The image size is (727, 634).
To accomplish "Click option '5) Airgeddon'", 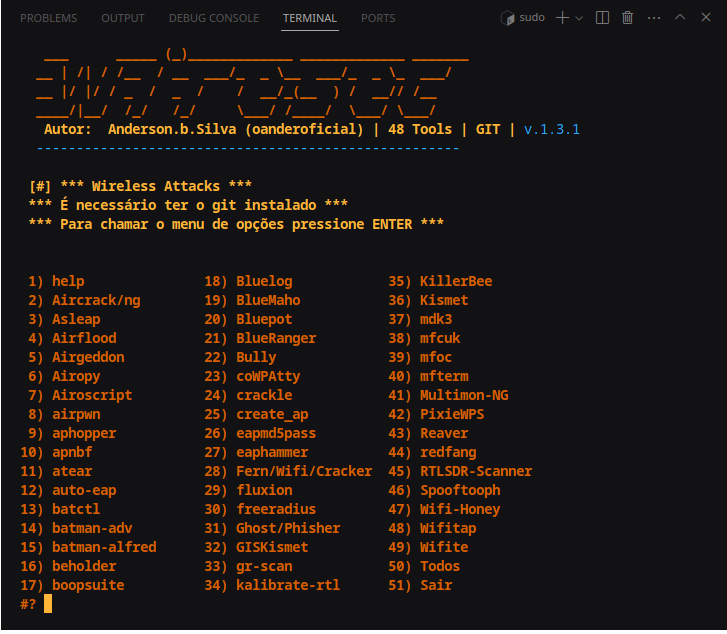I will [x=76, y=357].
